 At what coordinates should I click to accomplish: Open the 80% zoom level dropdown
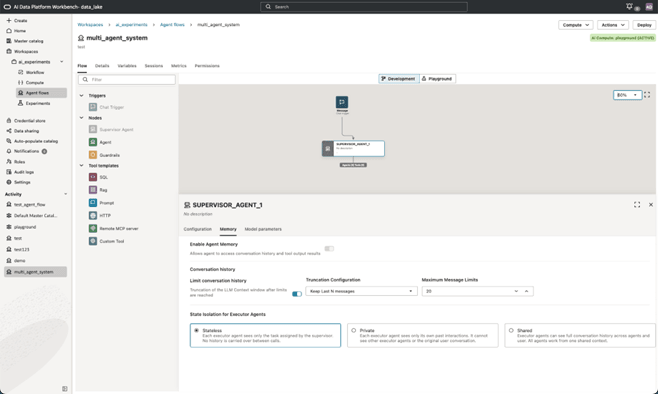[627, 95]
